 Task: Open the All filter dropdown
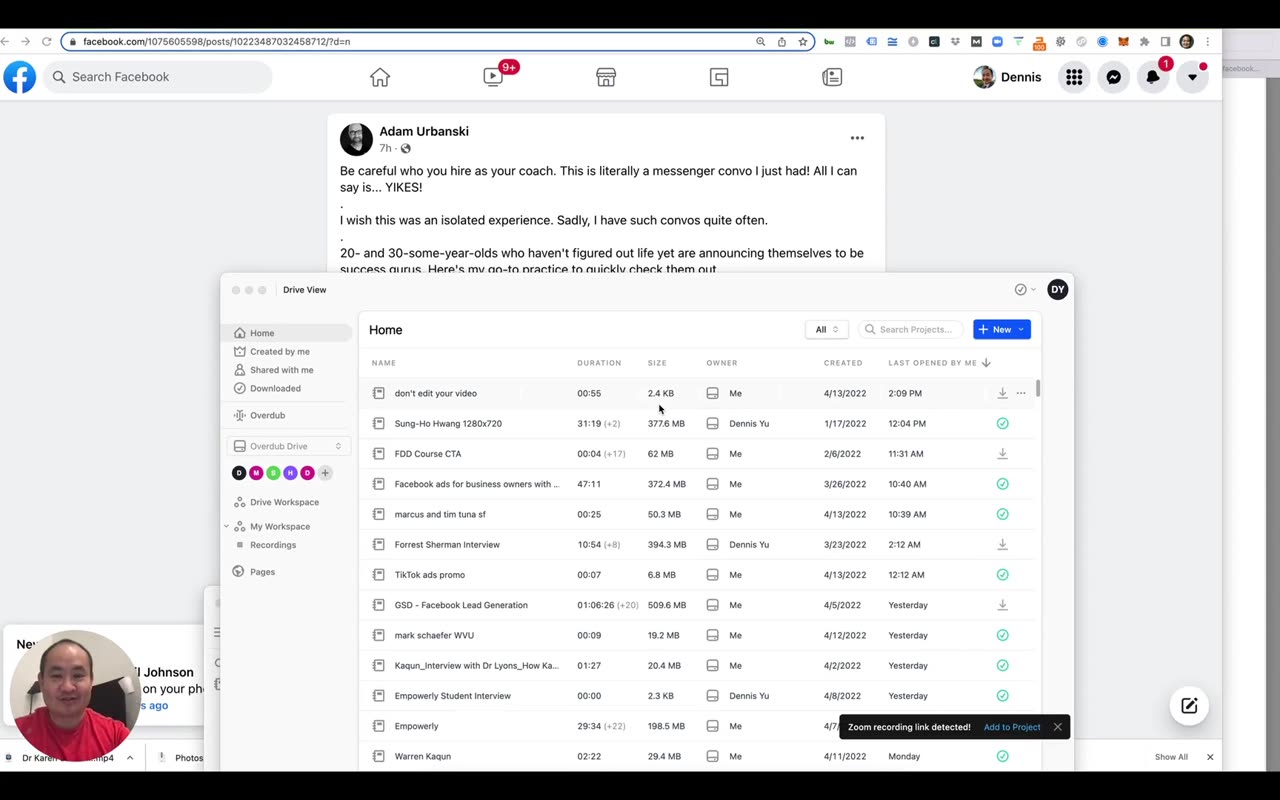click(x=826, y=329)
